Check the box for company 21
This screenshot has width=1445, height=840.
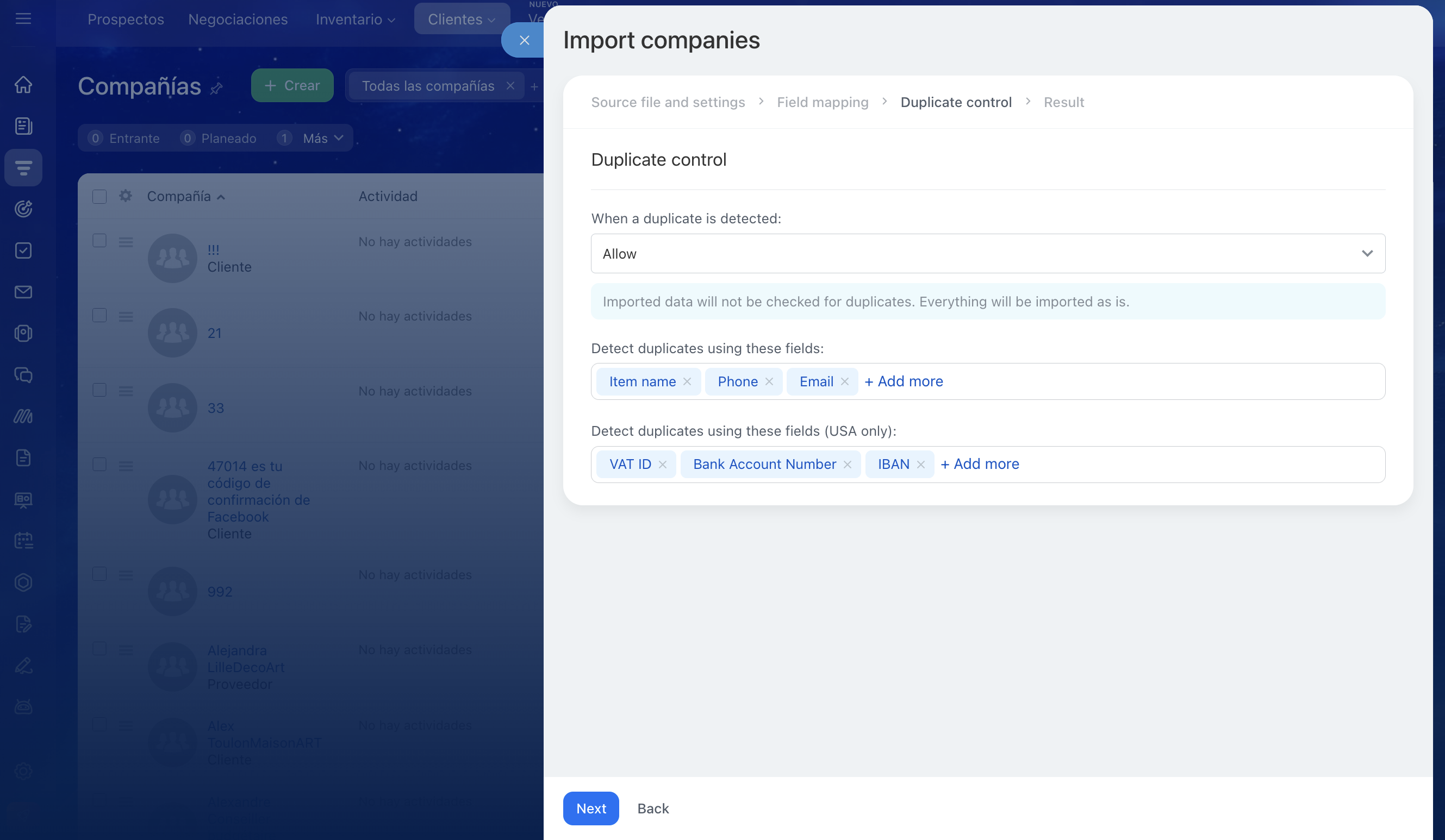[x=99, y=315]
